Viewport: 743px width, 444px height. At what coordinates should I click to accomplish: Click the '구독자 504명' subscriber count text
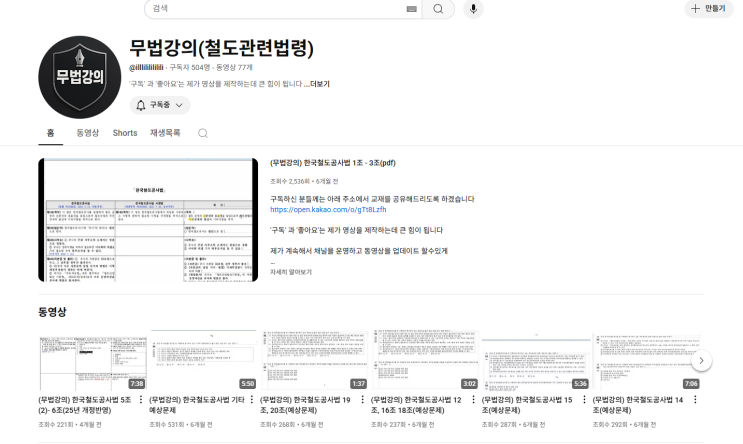point(190,67)
